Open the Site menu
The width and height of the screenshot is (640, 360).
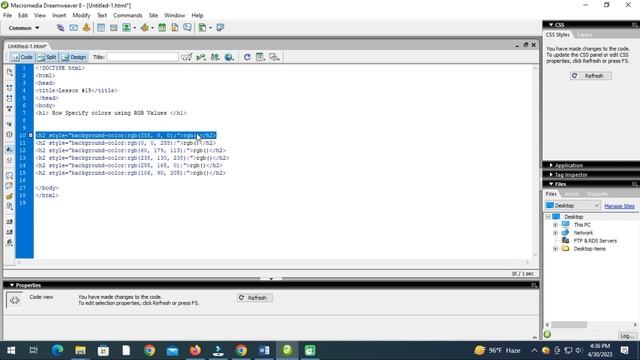coord(153,15)
